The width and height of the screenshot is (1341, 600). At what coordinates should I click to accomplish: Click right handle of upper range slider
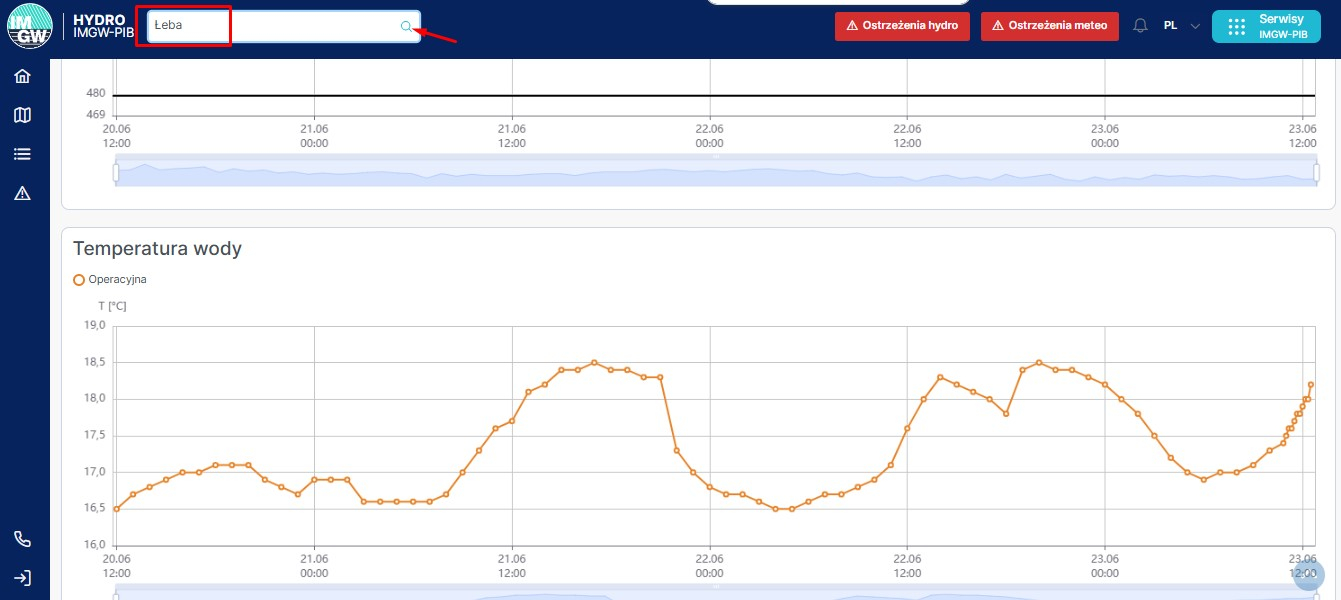1315,173
